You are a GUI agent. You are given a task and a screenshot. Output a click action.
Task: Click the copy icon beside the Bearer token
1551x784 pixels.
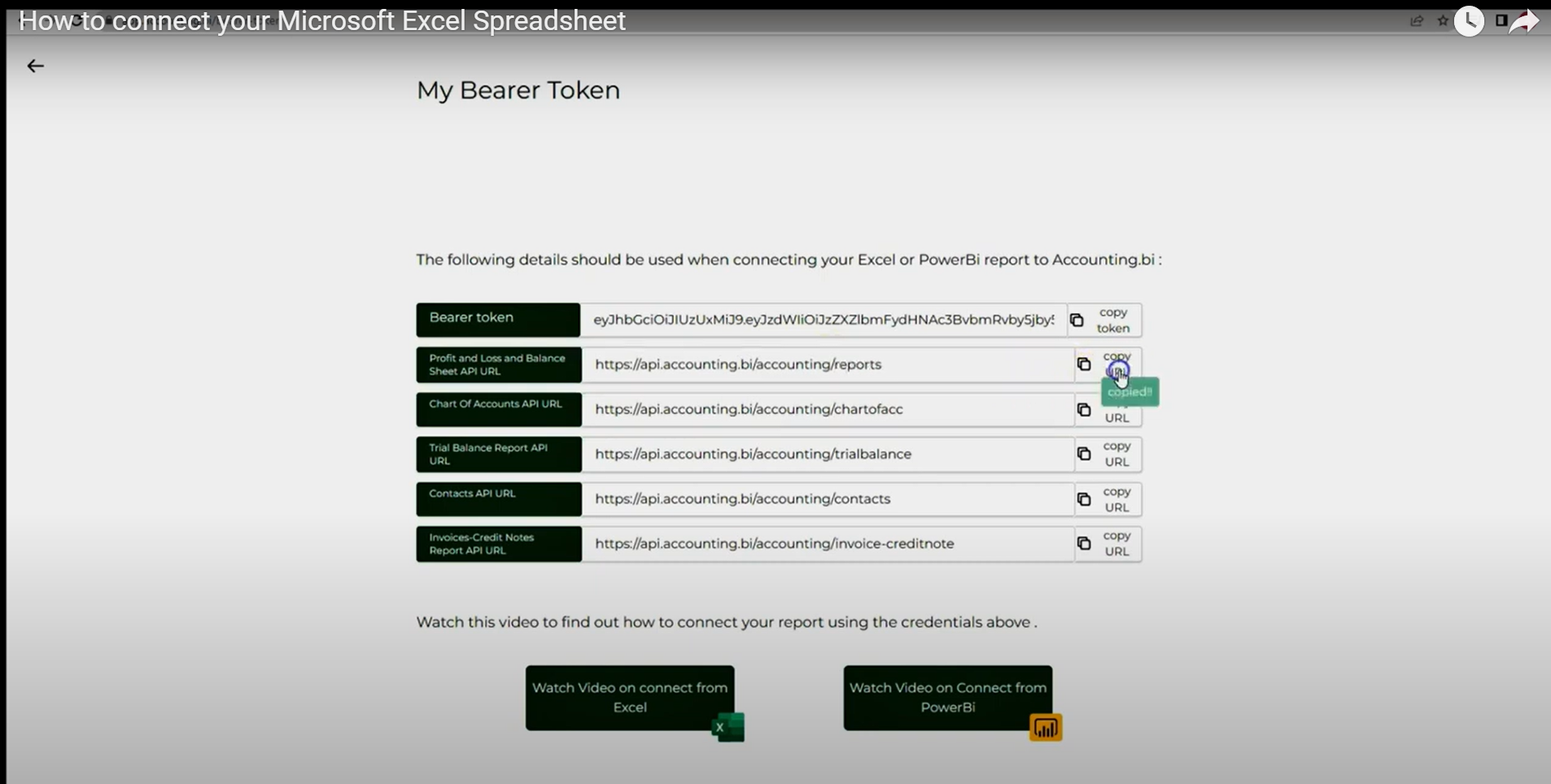pos(1078,320)
